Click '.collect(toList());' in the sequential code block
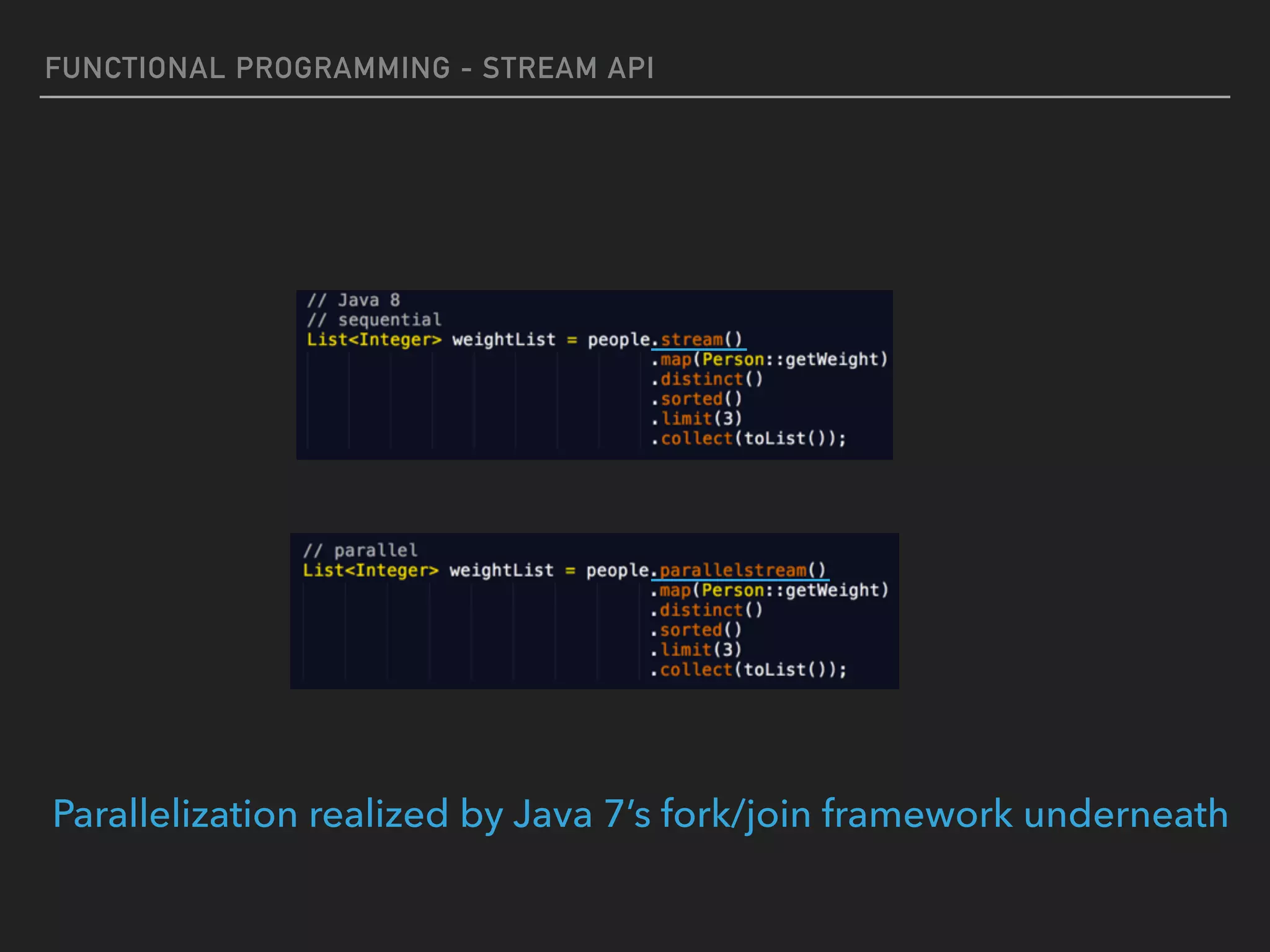This screenshot has height=952, width=1270. (x=748, y=439)
